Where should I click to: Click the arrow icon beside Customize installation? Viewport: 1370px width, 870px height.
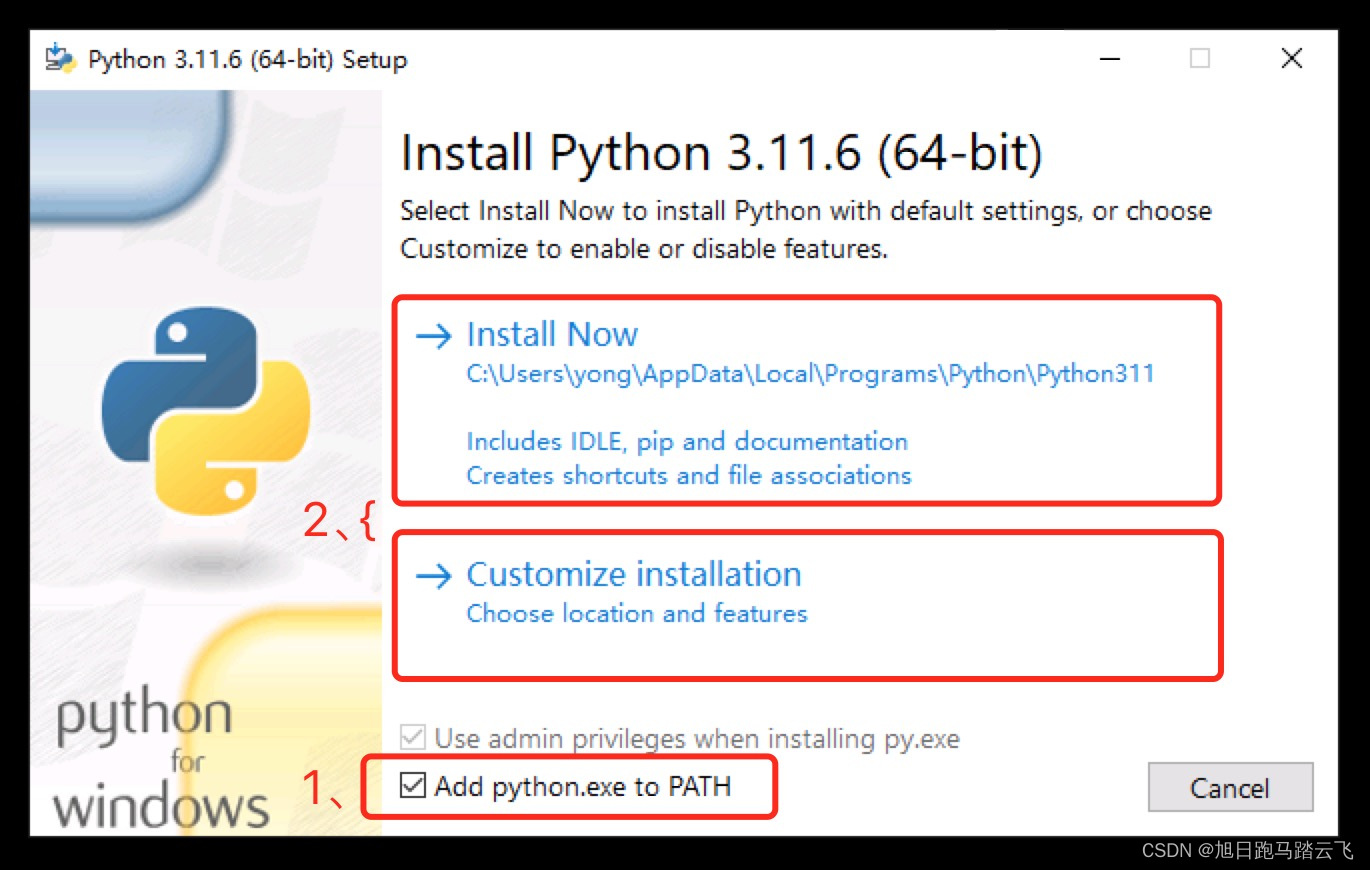point(434,576)
